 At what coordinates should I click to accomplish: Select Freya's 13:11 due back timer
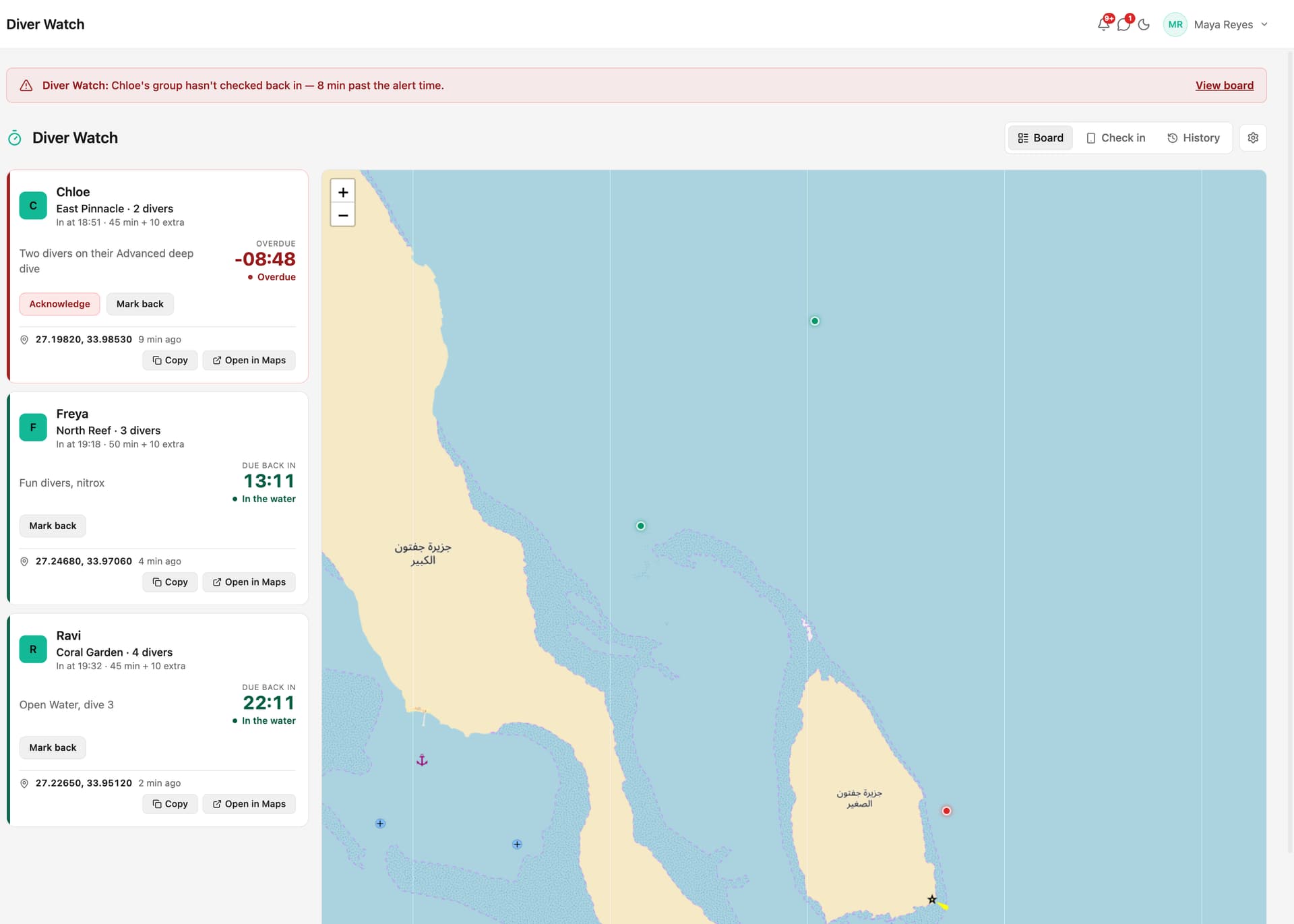[x=269, y=481]
